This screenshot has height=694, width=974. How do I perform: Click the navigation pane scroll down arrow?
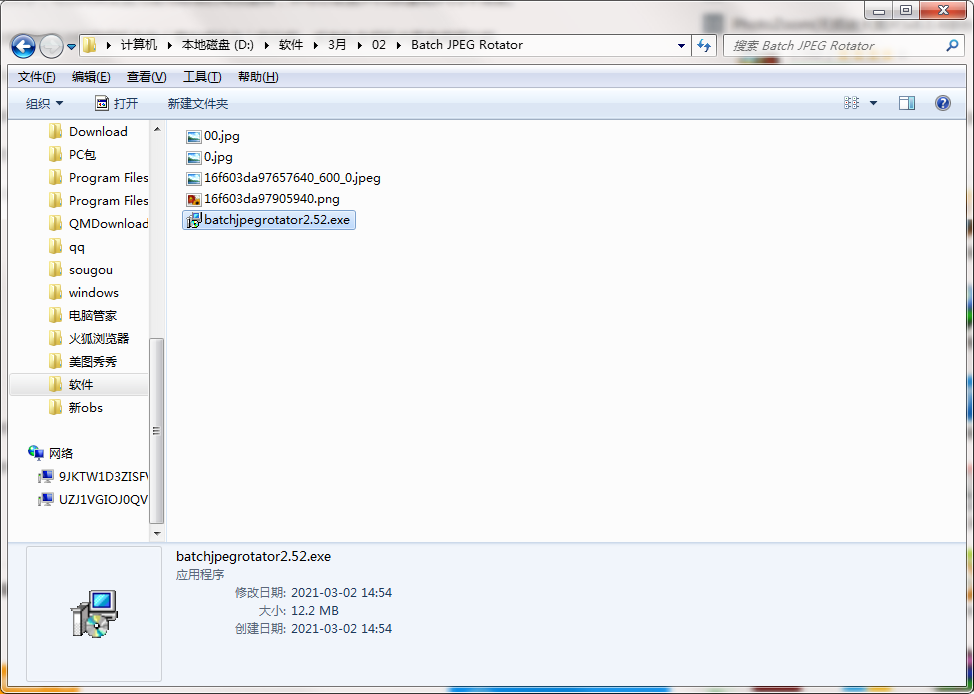pos(157,533)
